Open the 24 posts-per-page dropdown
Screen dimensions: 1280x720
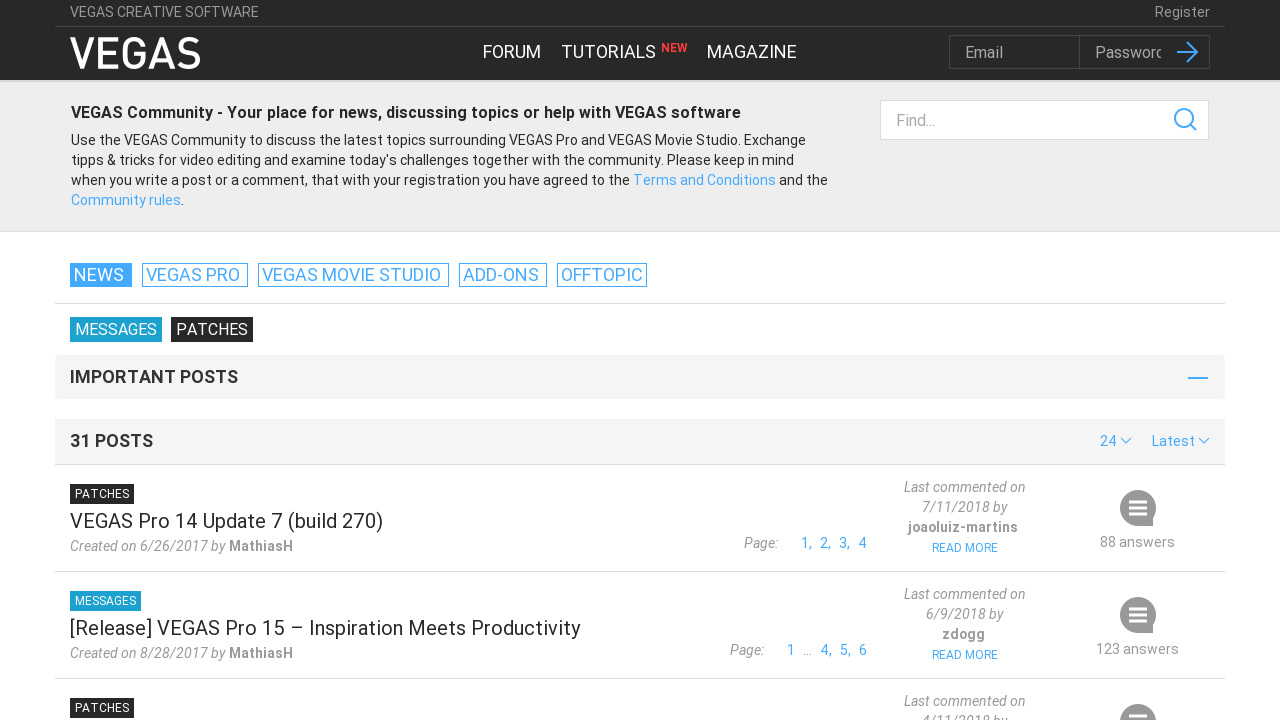pyautogui.click(x=1115, y=441)
